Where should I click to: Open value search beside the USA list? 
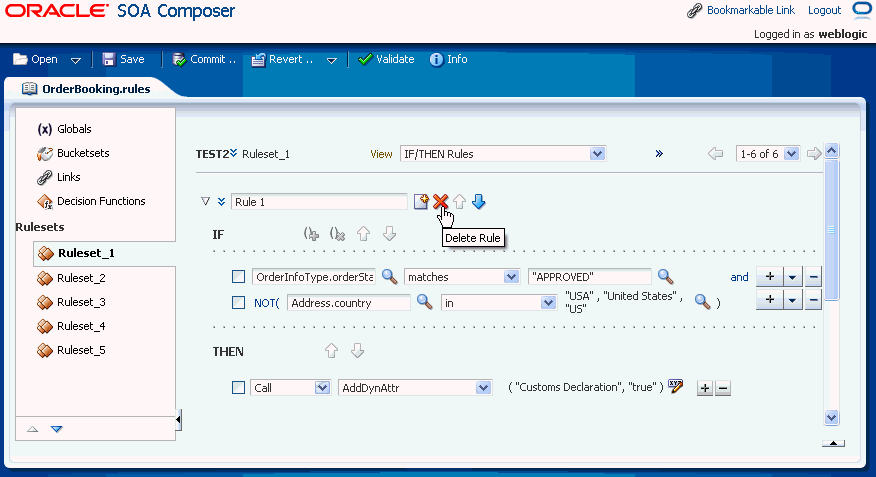(702, 302)
